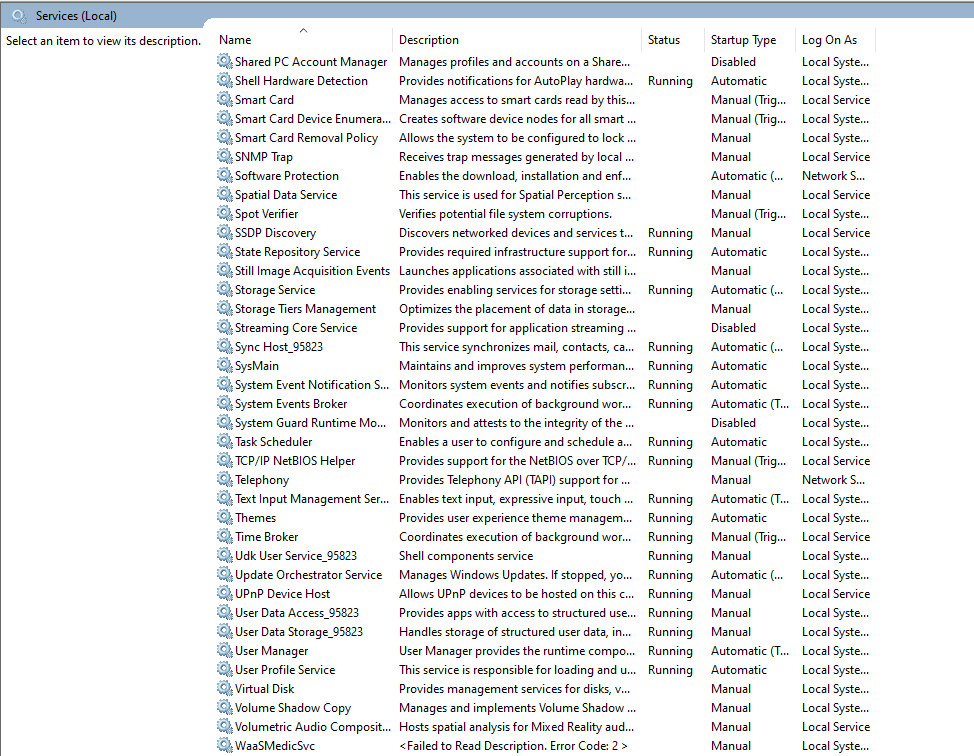Select System Event Notification S... row

pyautogui.click(x=544, y=385)
